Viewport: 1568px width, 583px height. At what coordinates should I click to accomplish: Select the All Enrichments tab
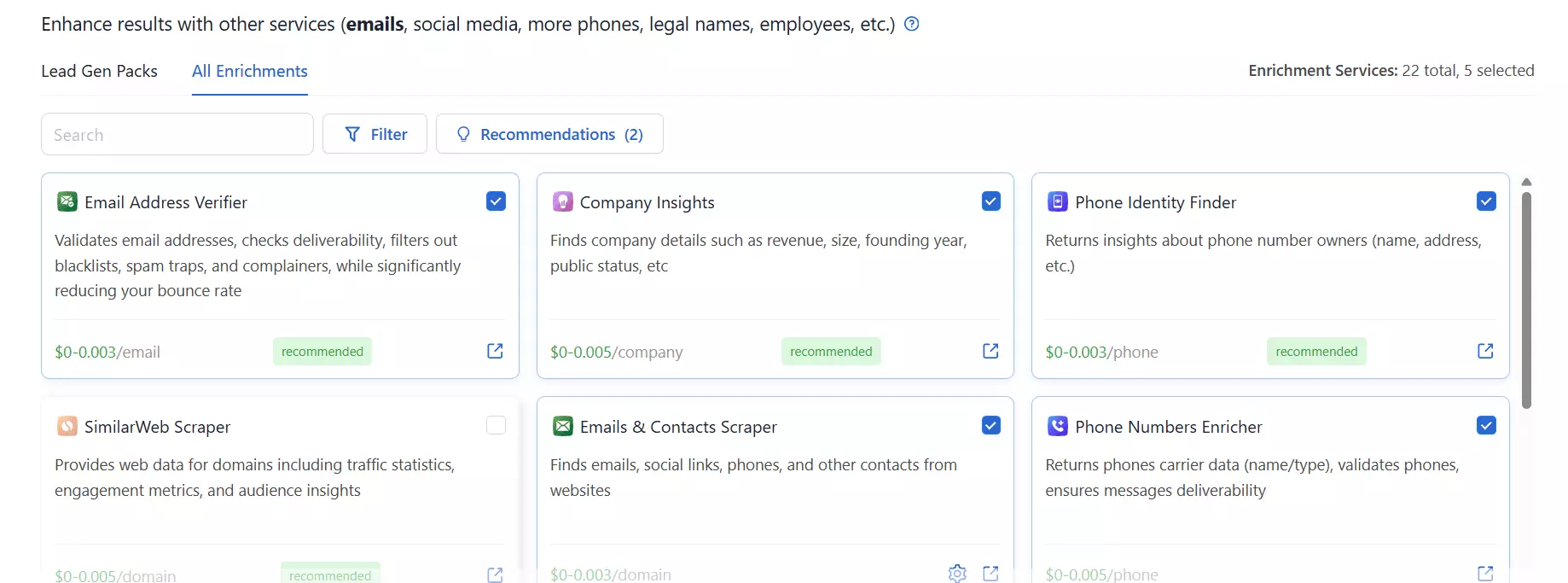point(249,71)
